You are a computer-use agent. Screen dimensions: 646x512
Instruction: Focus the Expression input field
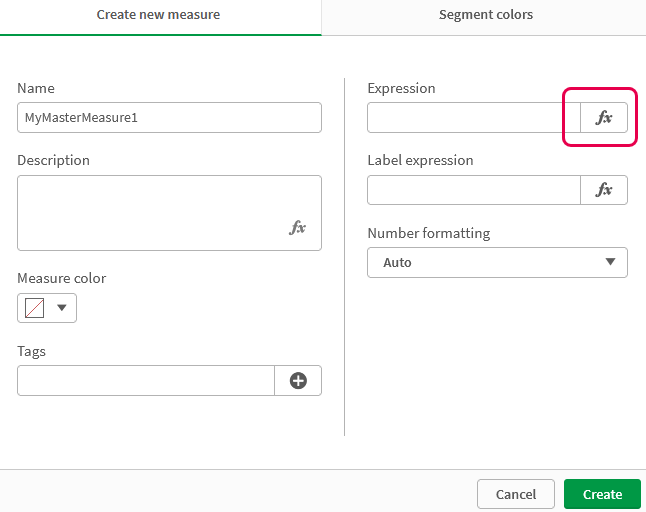pyautogui.click(x=473, y=118)
